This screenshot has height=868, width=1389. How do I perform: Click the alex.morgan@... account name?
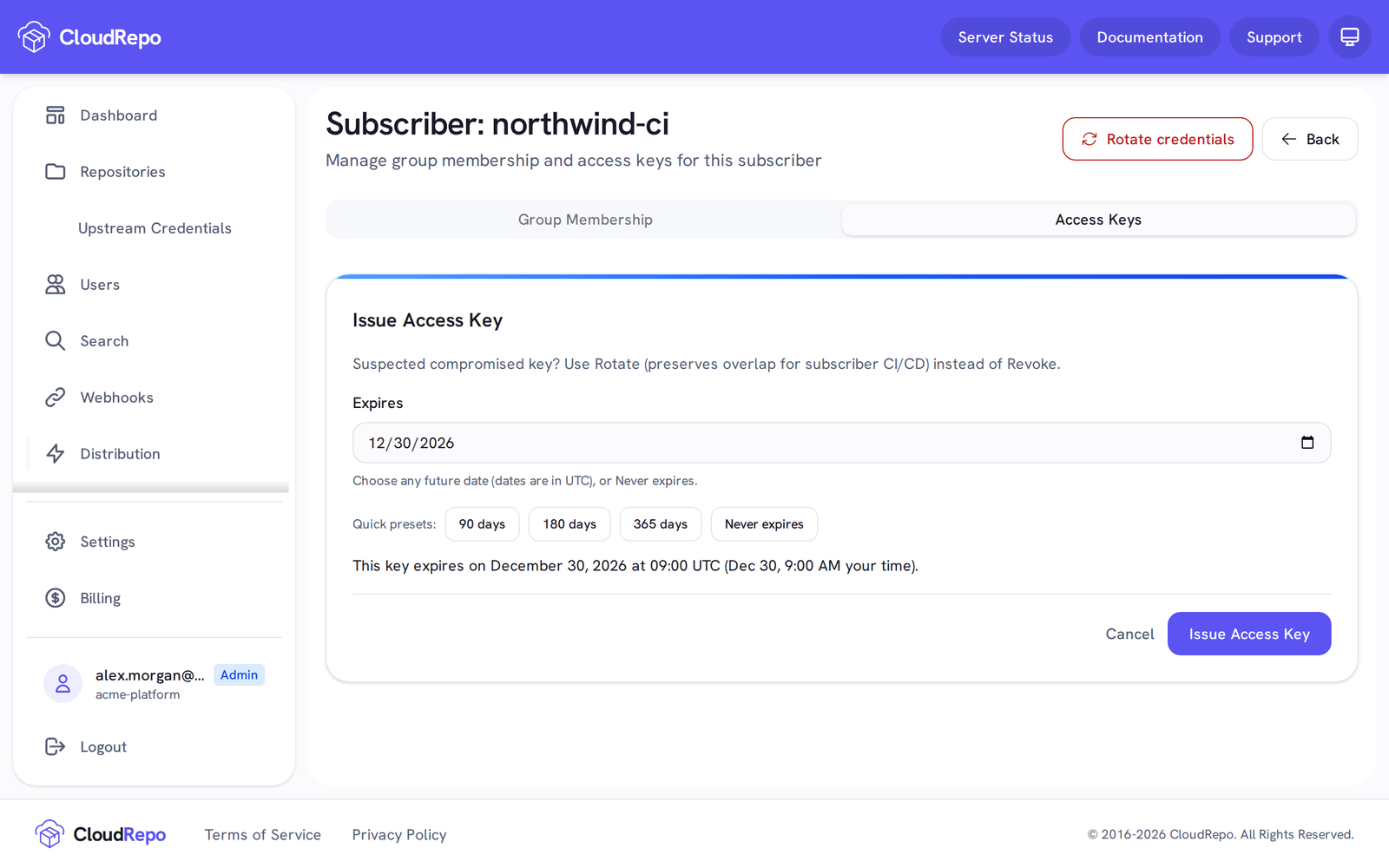click(x=150, y=674)
